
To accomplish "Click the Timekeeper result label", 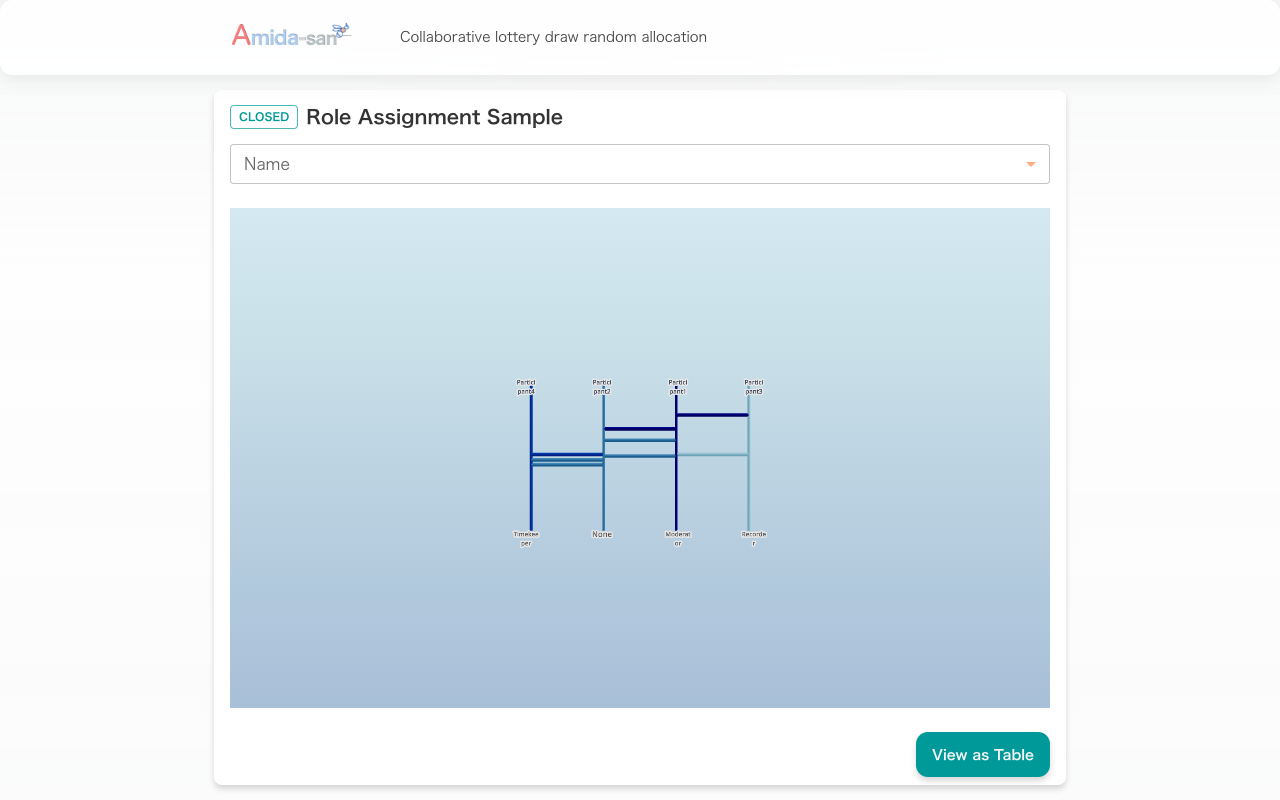I will point(526,539).
